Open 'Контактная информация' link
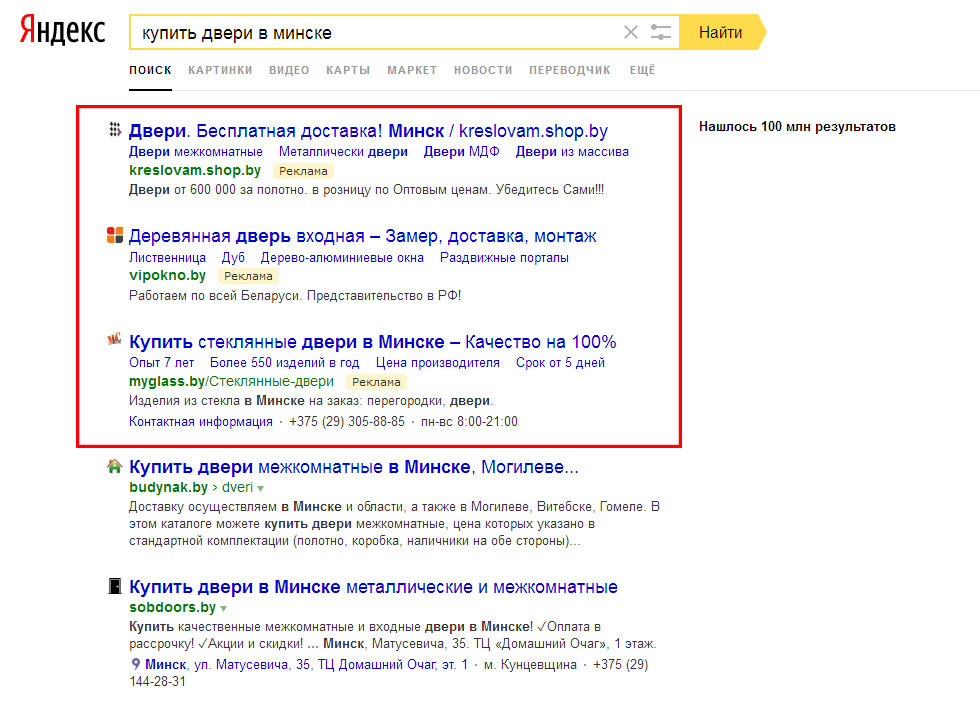The height and width of the screenshot is (704, 980). coord(201,421)
